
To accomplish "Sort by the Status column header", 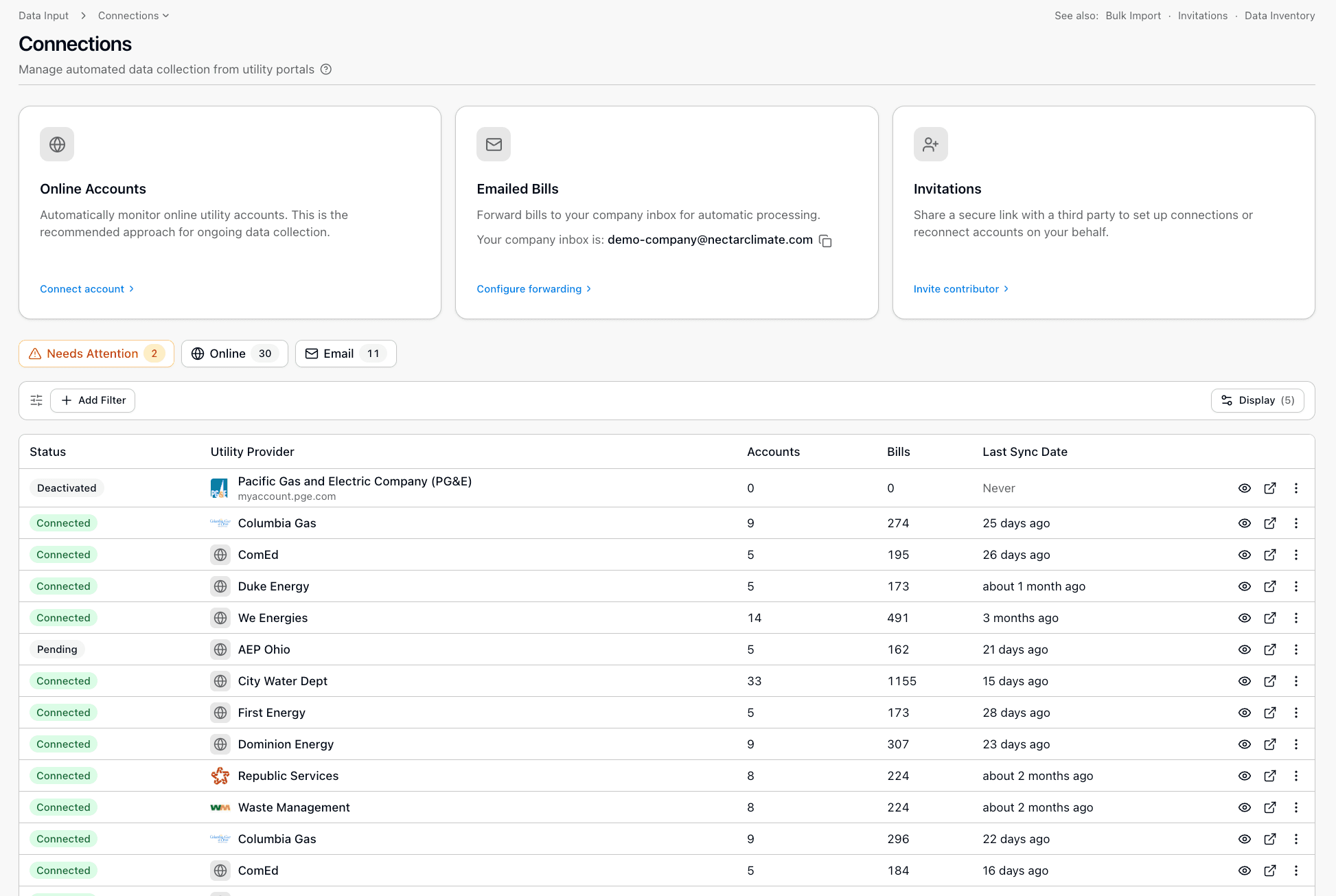I will pos(48,452).
